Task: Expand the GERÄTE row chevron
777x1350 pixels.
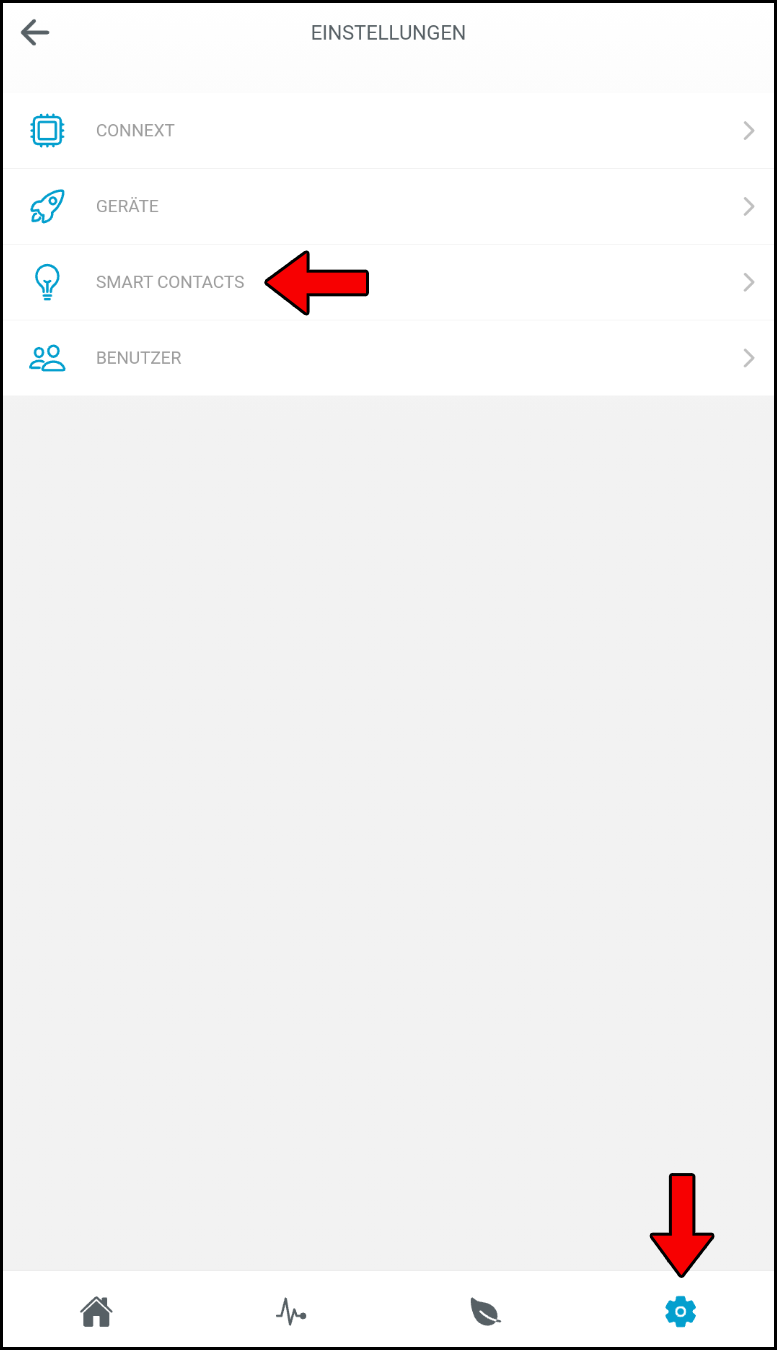Action: click(749, 206)
